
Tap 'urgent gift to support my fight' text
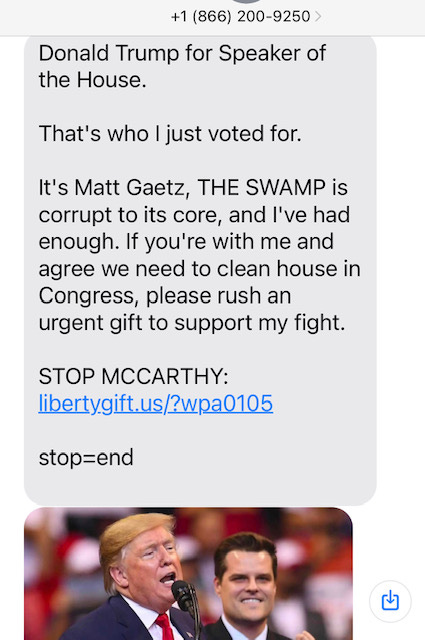click(192, 323)
